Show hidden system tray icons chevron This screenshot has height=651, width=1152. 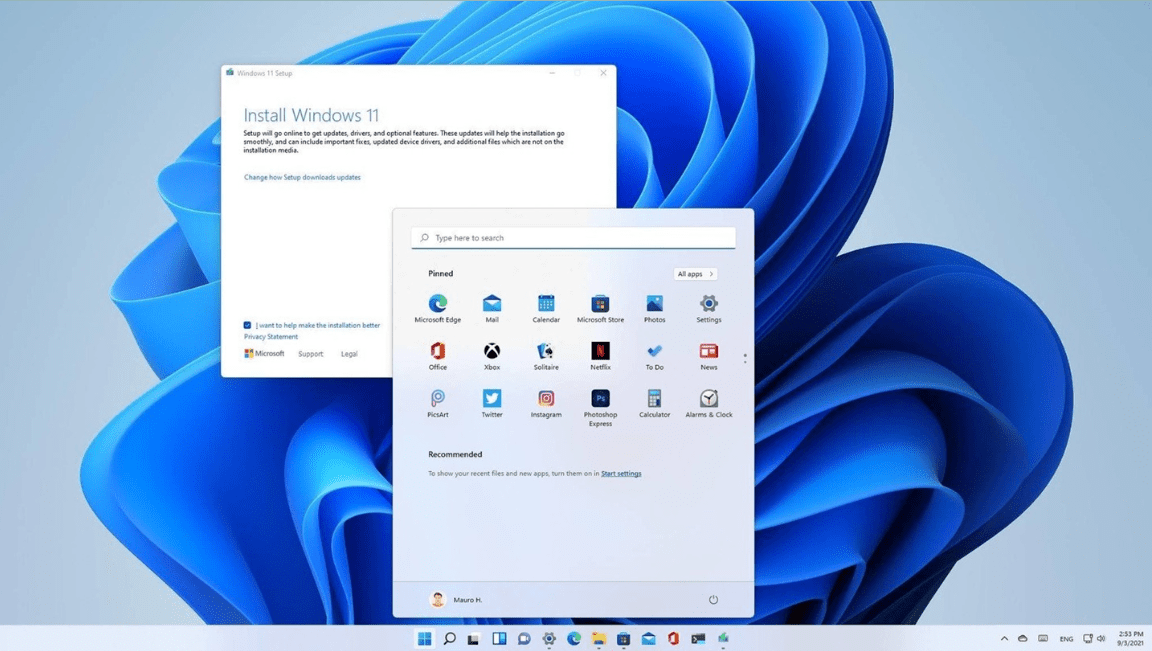[1004, 639]
